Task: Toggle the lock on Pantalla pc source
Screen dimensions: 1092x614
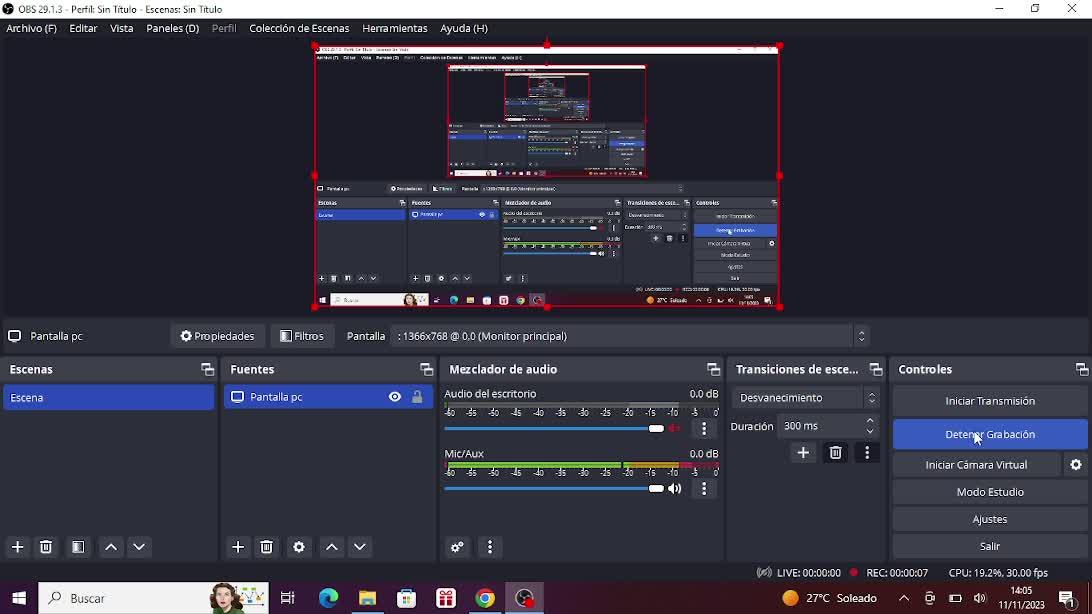Action: tap(418, 398)
